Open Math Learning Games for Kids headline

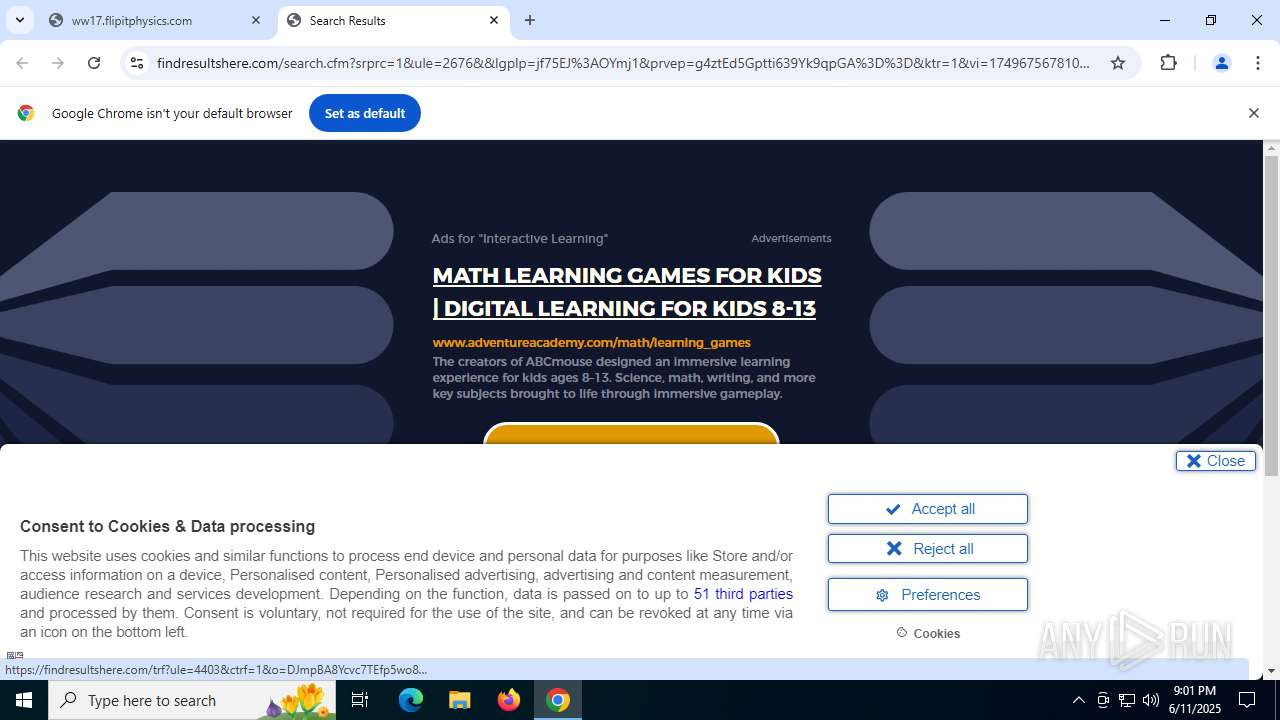point(627,291)
